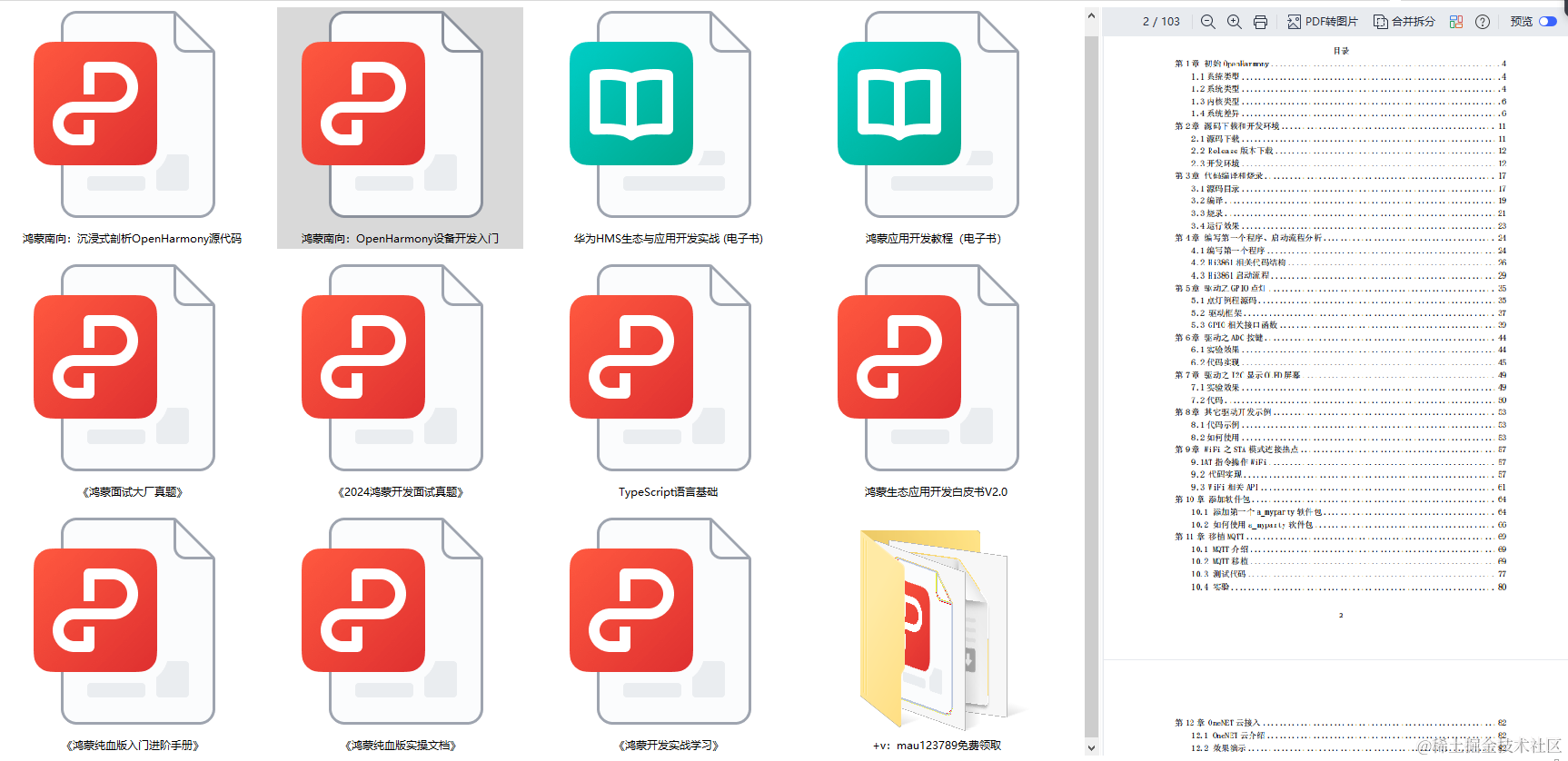Click the printer icon in preview toolbar
This screenshot has width=1568, height=761.
1260,22
